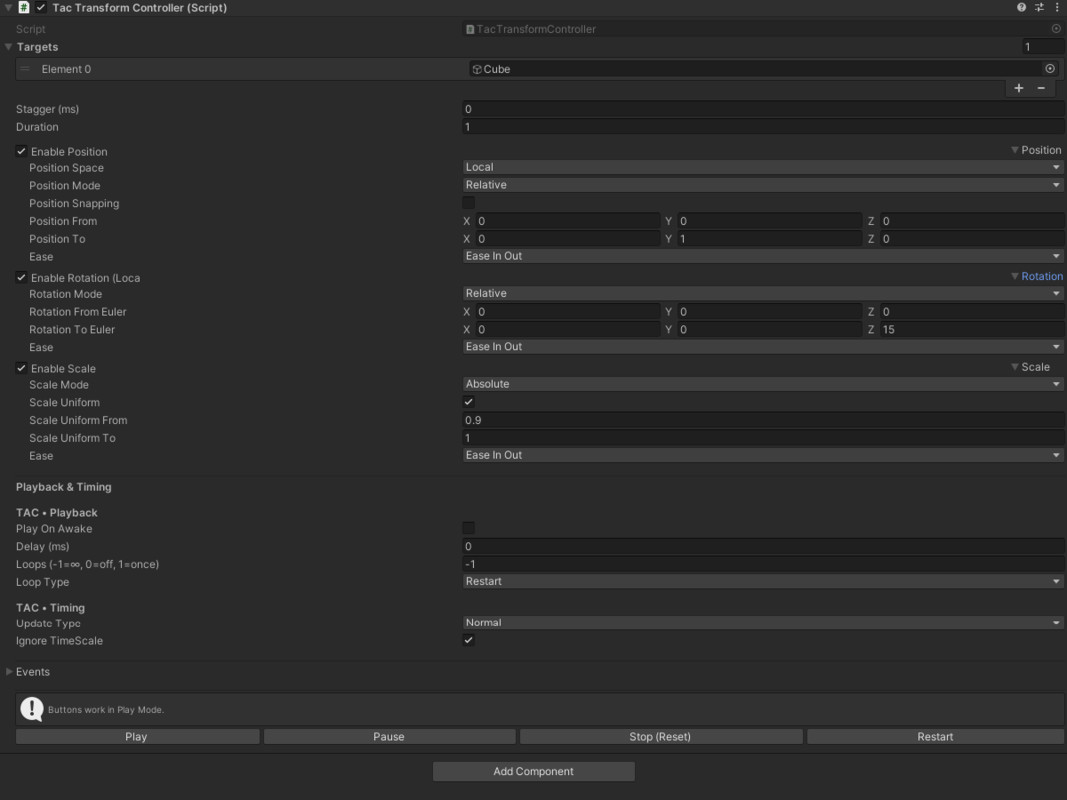Add a new target with plus button
The height and width of the screenshot is (800, 1067).
click(1018, 87)
